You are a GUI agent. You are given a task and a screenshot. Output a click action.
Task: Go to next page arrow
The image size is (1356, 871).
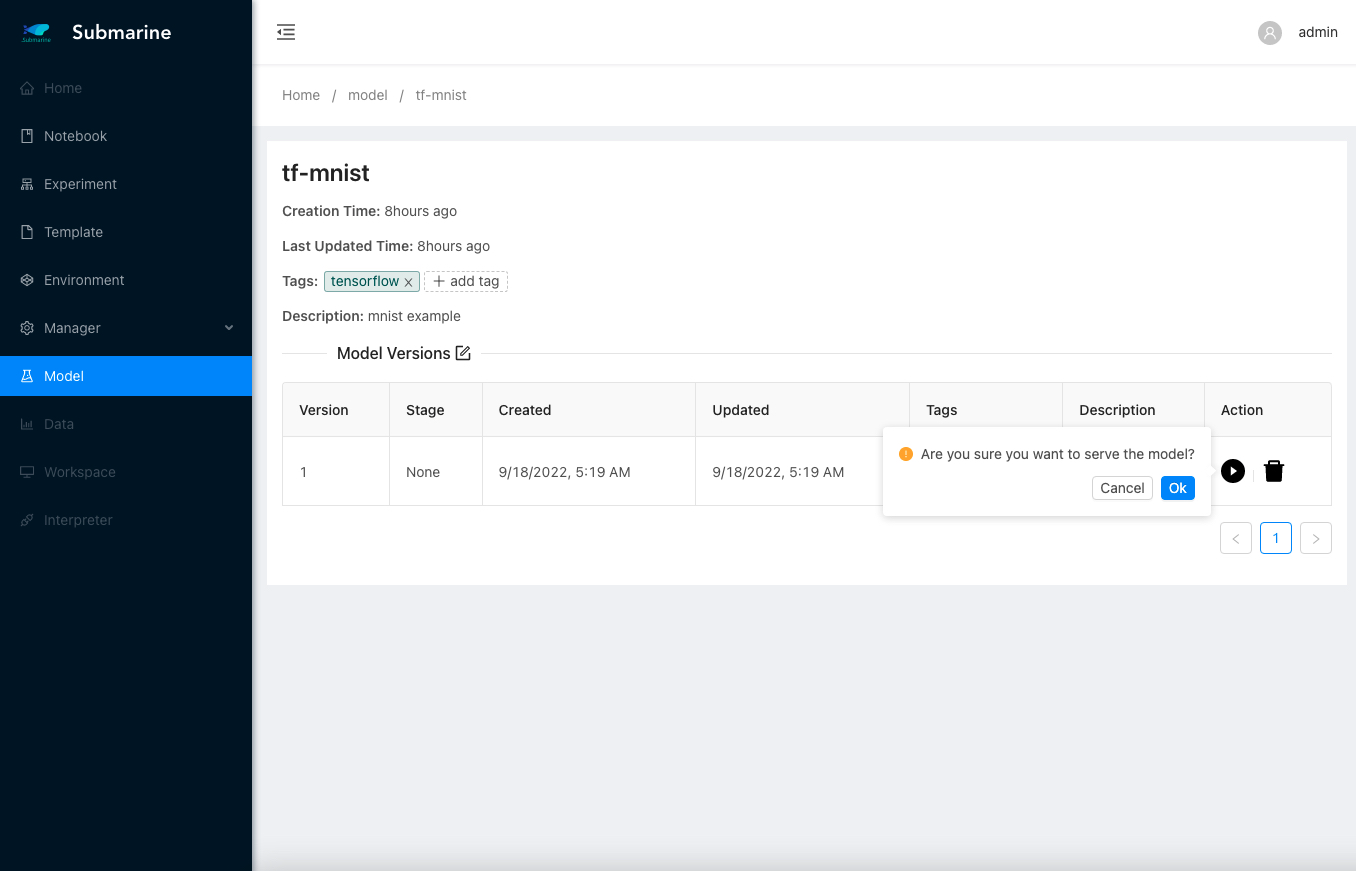[1315, 538]
